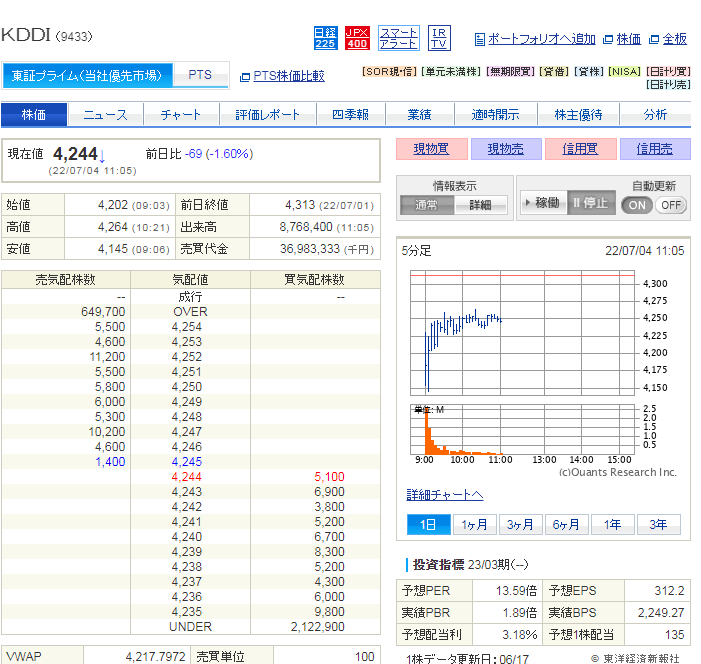Viewport: 701px width, 664px height.
Task: Click the pink 現物買 button
Action: tap(432, 149)
